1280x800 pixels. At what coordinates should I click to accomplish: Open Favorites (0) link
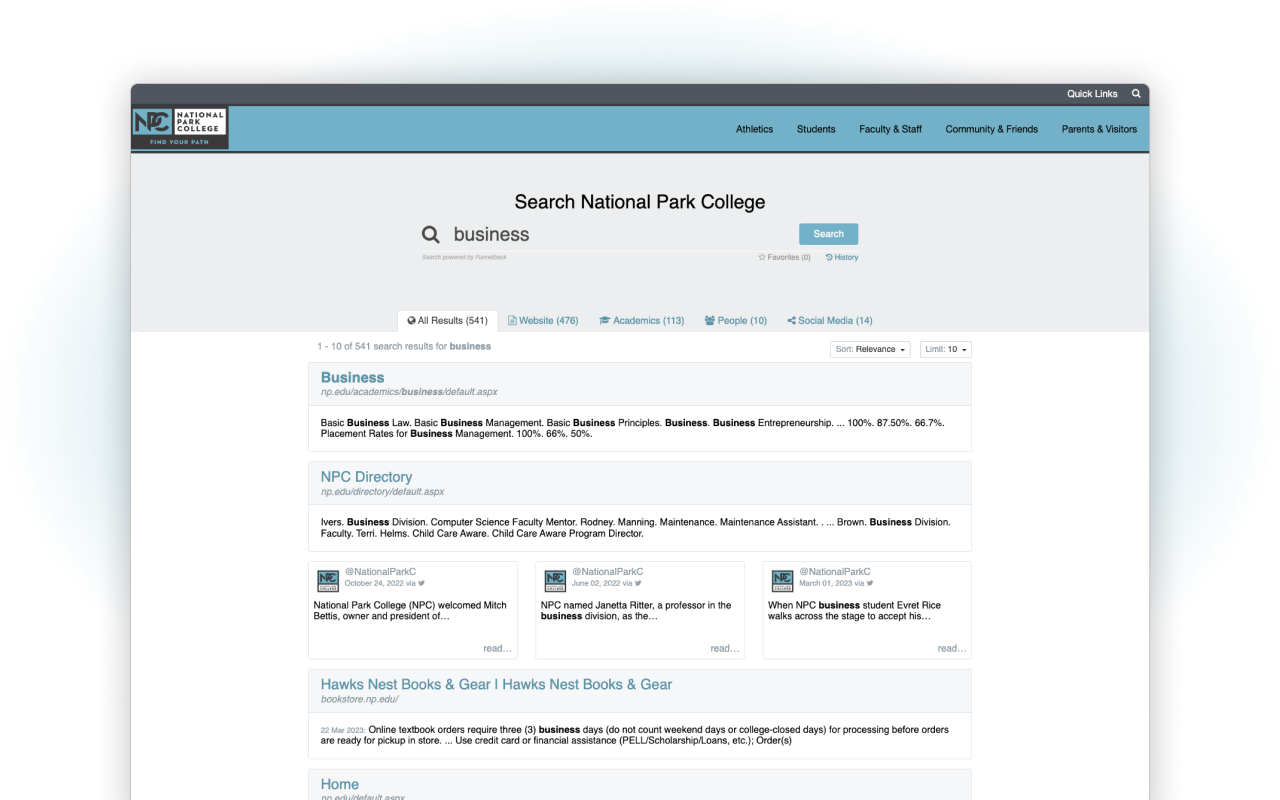coord(784,257)
